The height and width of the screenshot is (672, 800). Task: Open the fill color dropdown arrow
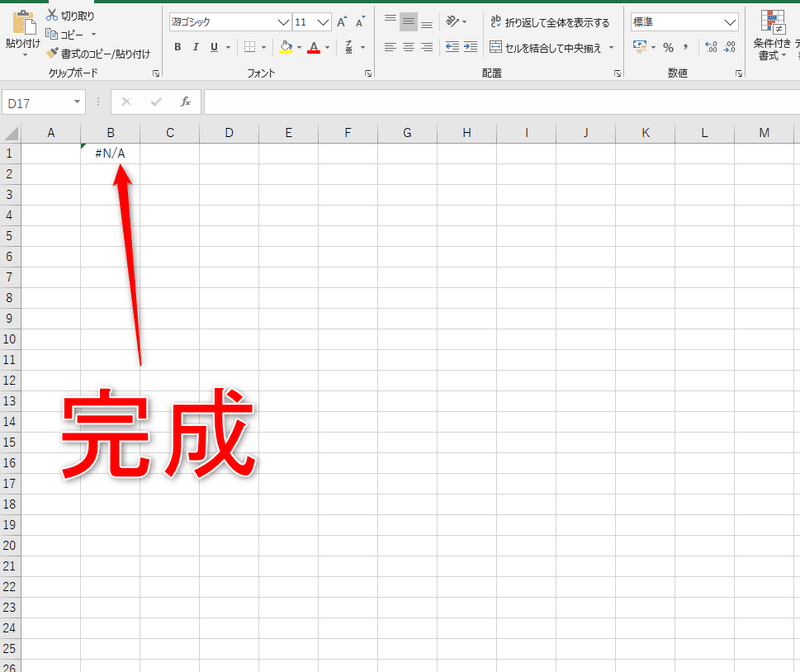pyautogui.click(x=299, y=47)
